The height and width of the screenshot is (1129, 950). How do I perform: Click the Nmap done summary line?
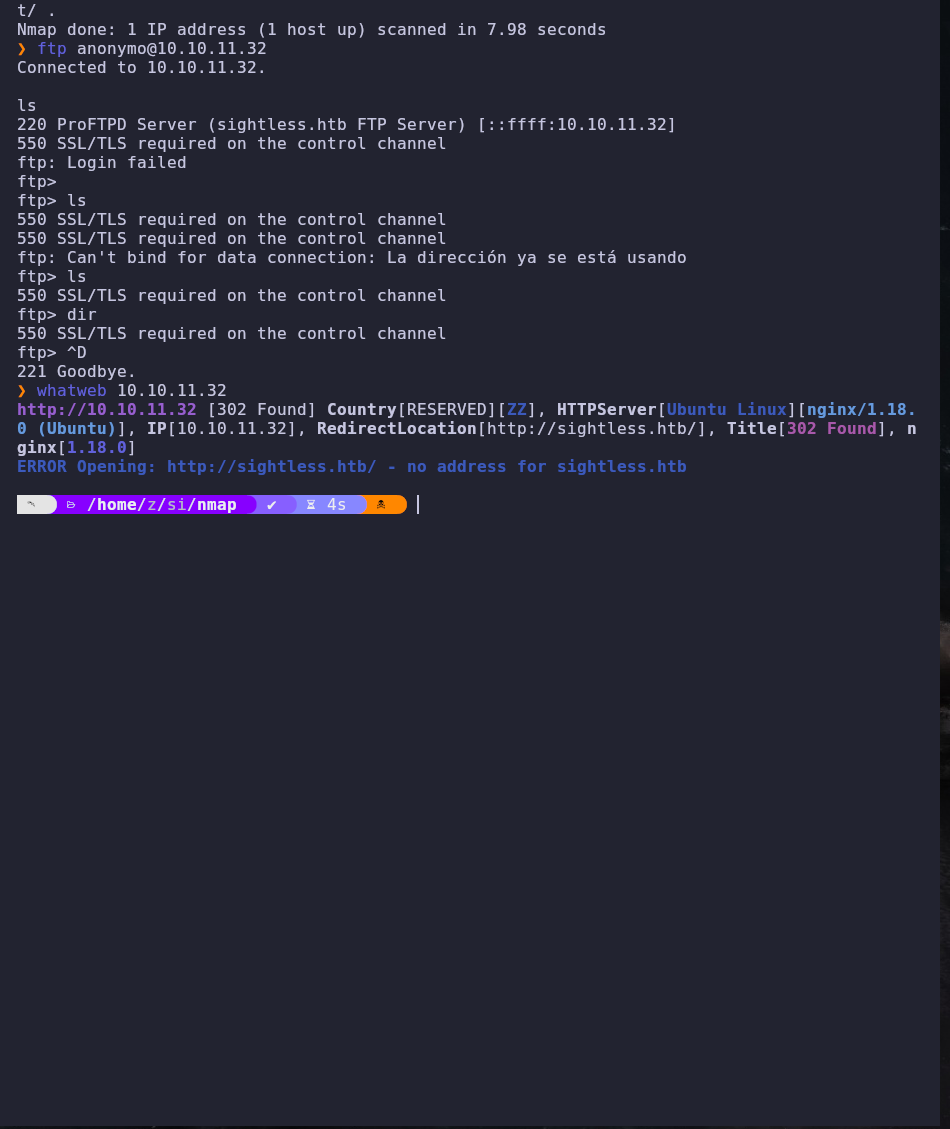[311, 30]
